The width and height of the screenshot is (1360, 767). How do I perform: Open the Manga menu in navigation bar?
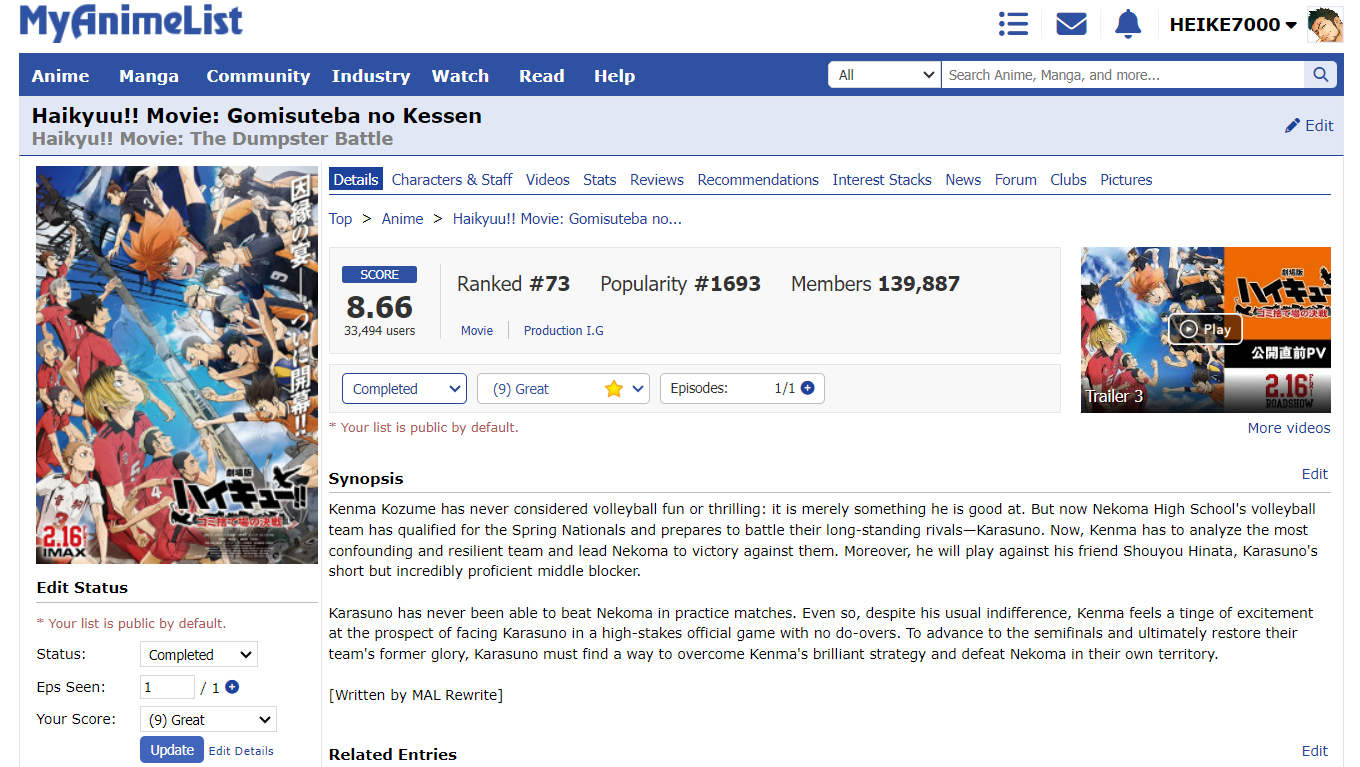click(x=149, y=76)
